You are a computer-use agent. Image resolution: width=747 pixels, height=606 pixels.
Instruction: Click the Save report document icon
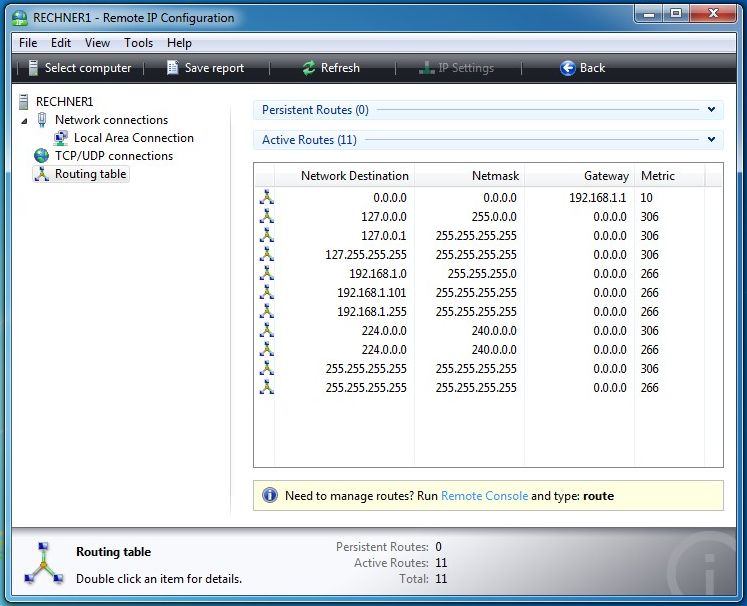pyautogui.click(x=172, y=68)
